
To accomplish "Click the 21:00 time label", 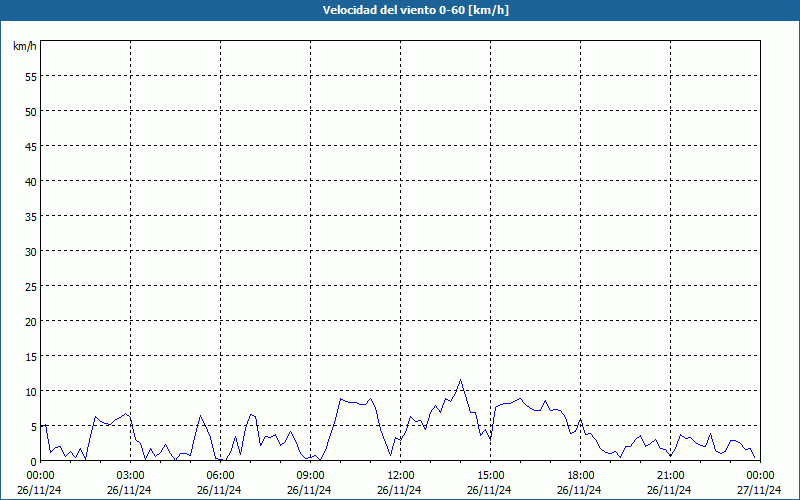I will 670,476.
